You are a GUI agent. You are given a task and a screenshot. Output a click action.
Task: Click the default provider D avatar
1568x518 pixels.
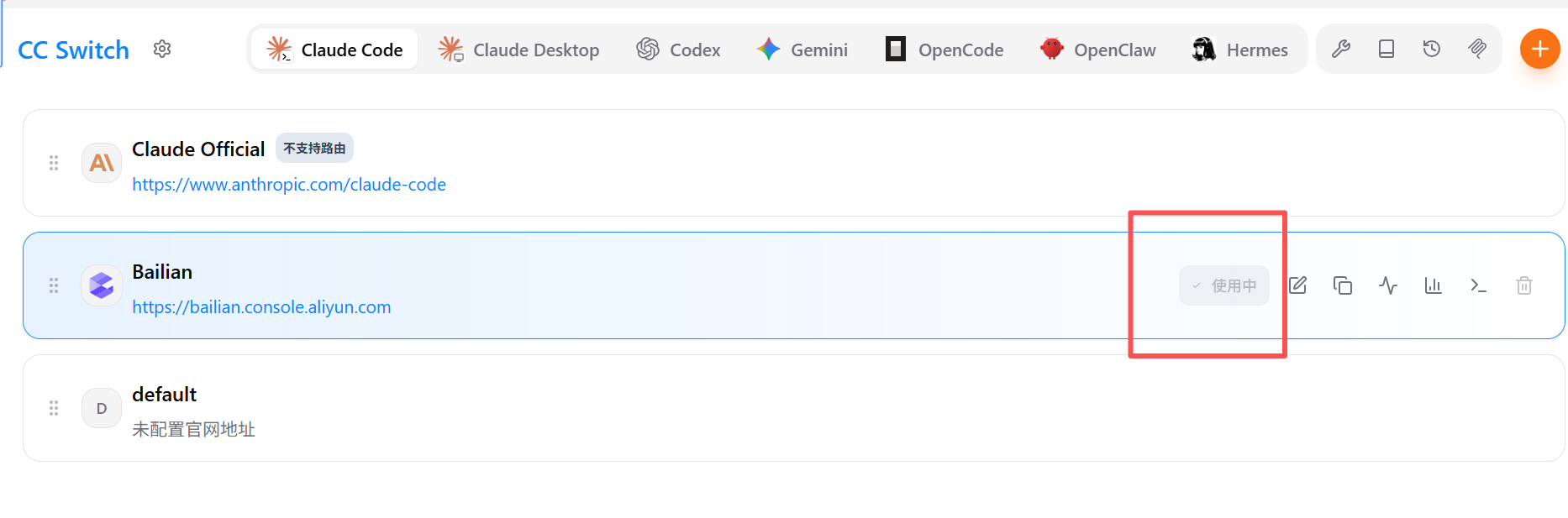click(102, 408)
